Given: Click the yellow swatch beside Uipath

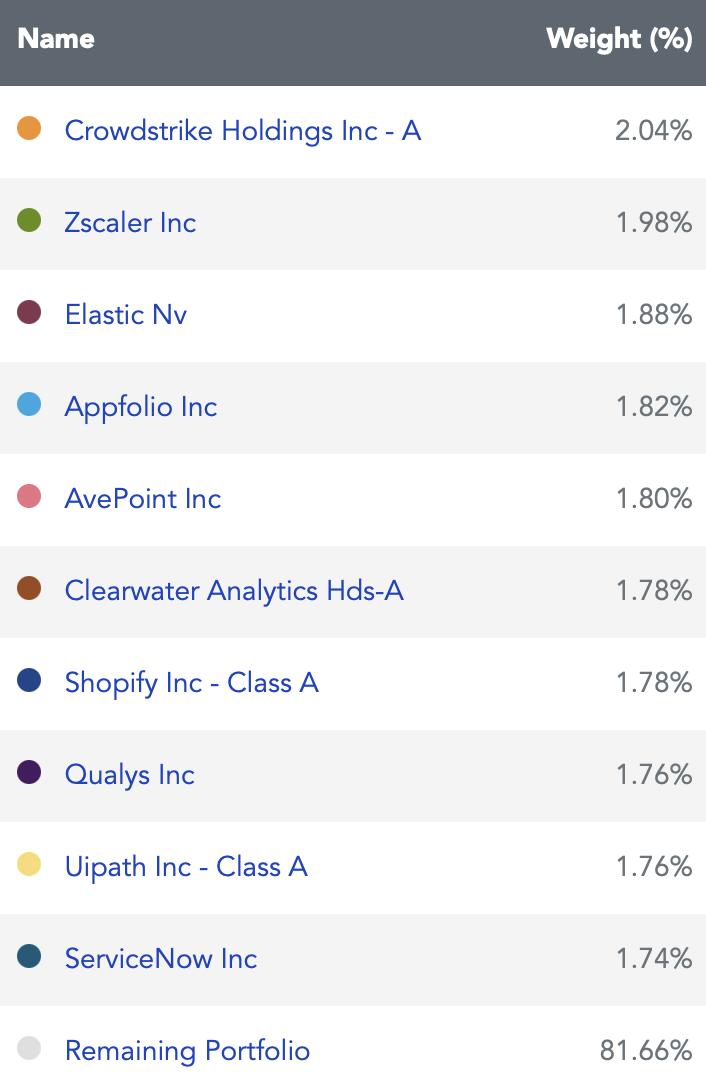Looking at the screenshot, I should 29,864.
